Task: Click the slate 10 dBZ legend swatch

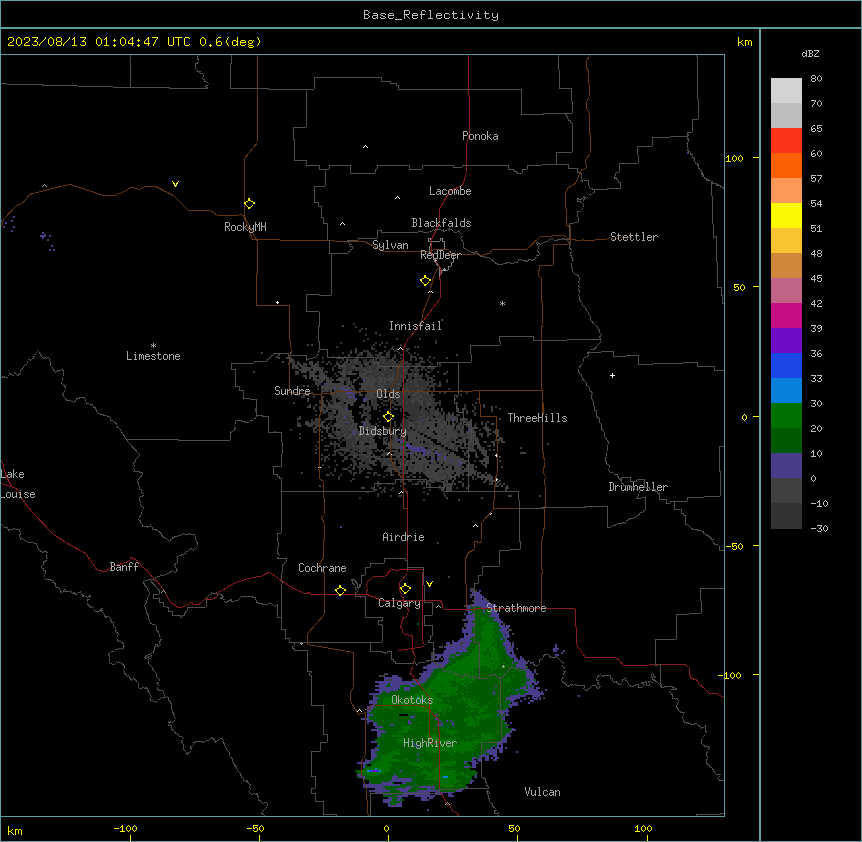Action: point(786,466)
